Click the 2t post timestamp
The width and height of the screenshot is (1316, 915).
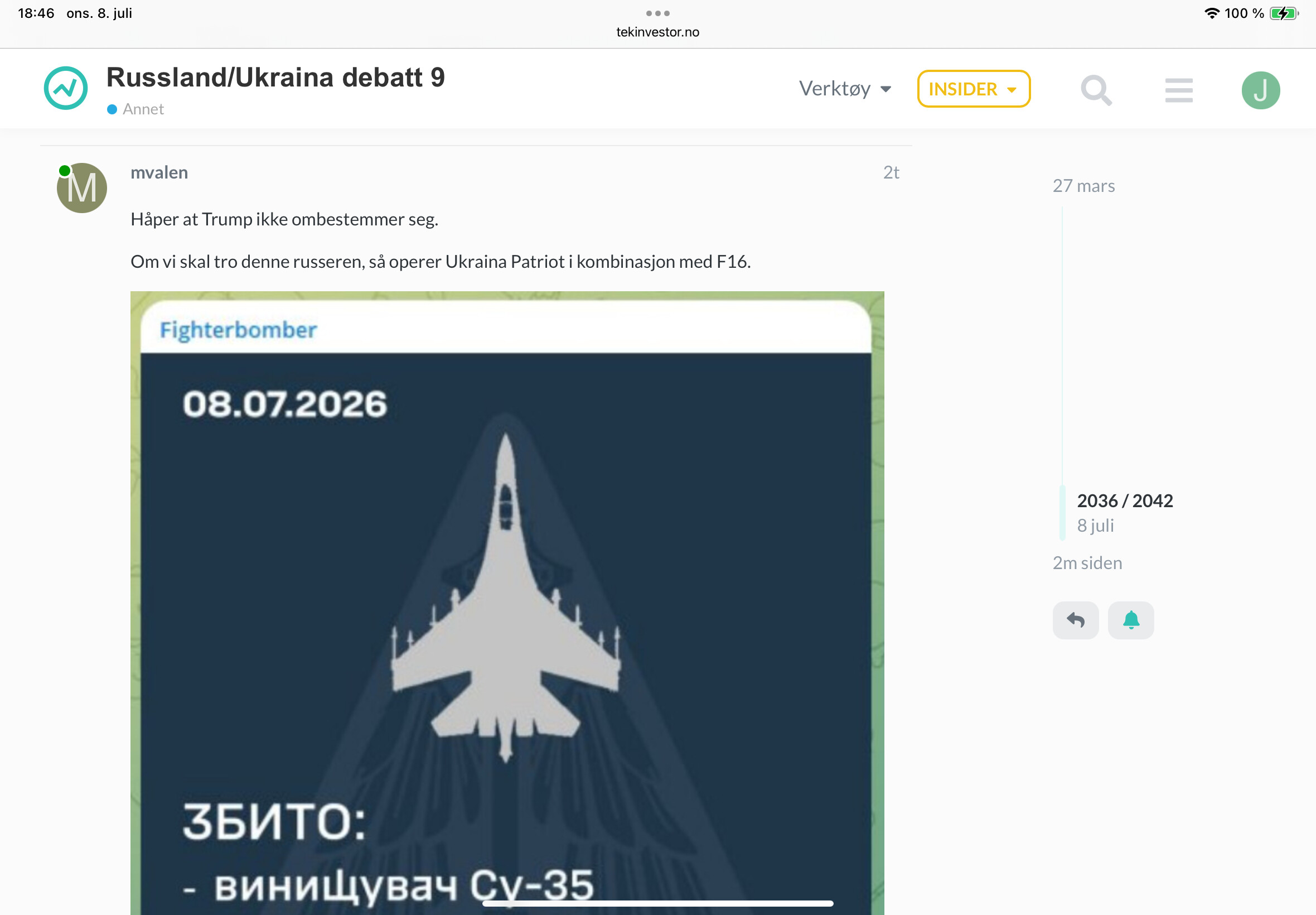pos(891,172)
